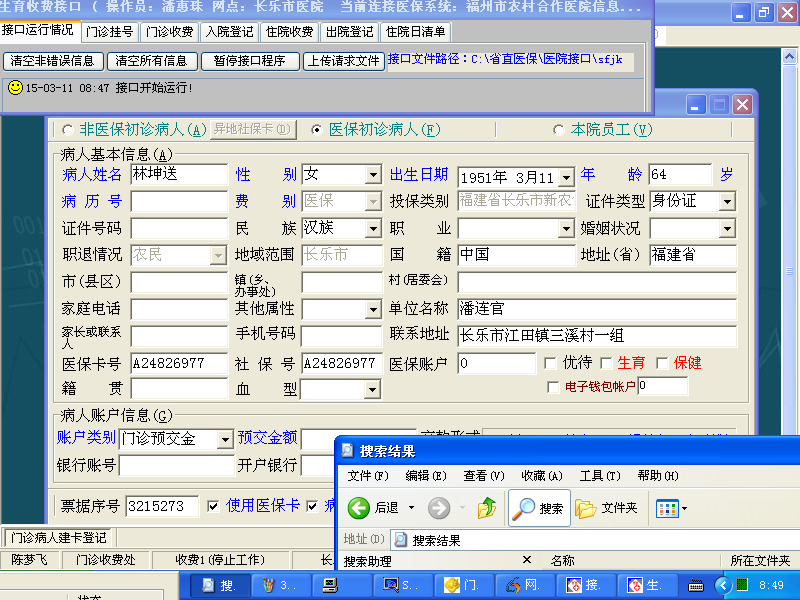Open the 血型 dropdown

click(372, 390)
